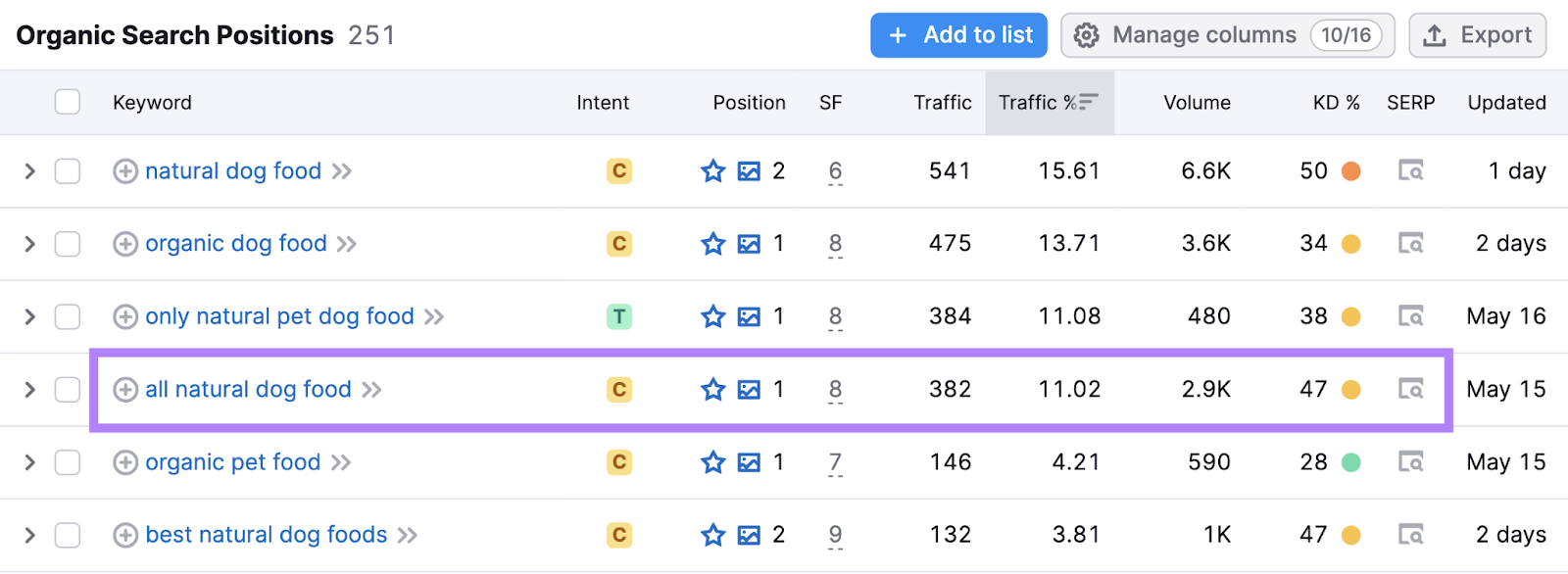Open SERP view icon for organic dog food
This screenshot has height=574, width=1568.
coord(1411,244)
